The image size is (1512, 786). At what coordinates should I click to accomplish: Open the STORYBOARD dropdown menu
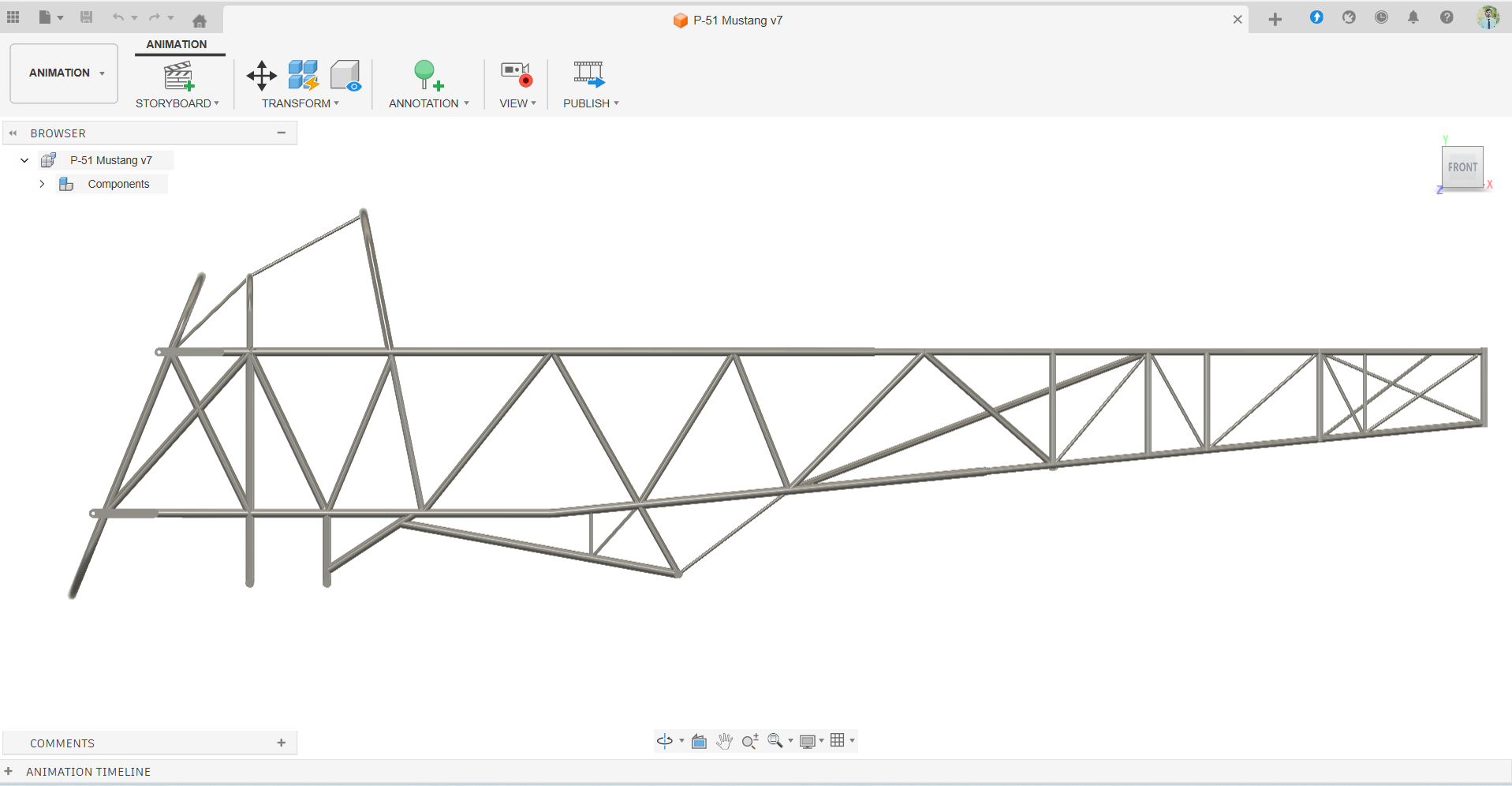177,103
